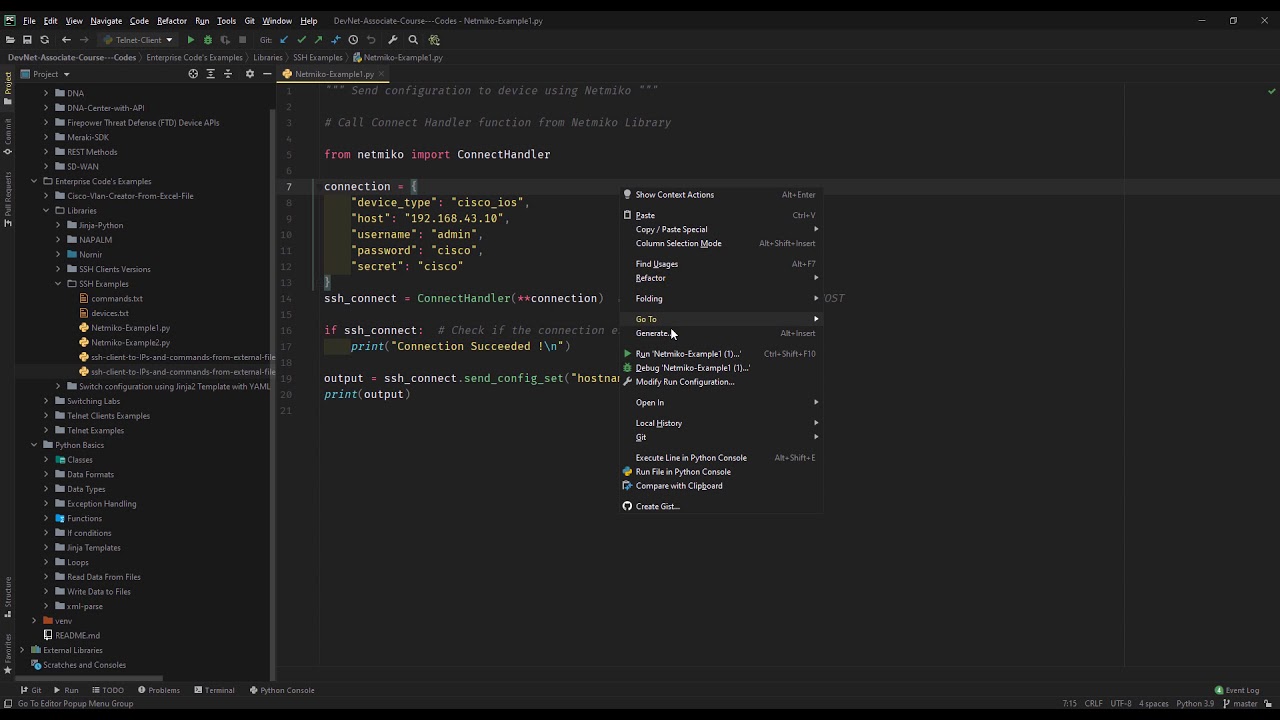Click the Reload from disk icon
The width and height of the screenshot is (1280, 720).
coord(44,40)
